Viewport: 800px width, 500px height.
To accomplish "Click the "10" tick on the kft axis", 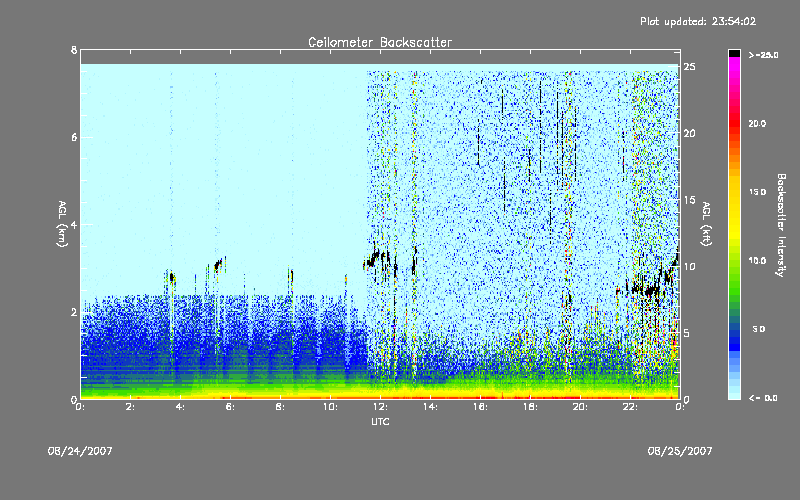I will 689,266.
